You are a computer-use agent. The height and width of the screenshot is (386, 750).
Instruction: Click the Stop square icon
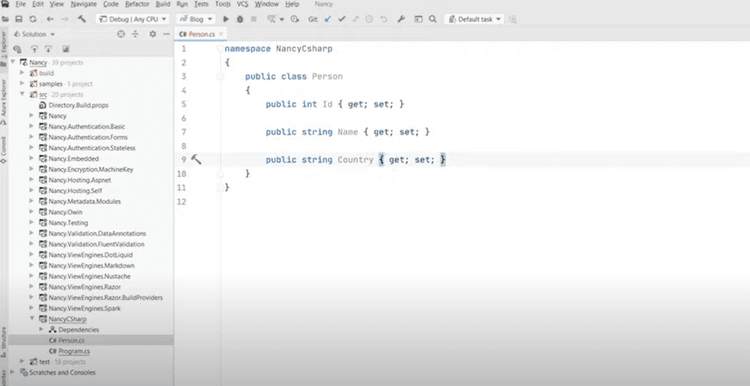pos(254,20)
